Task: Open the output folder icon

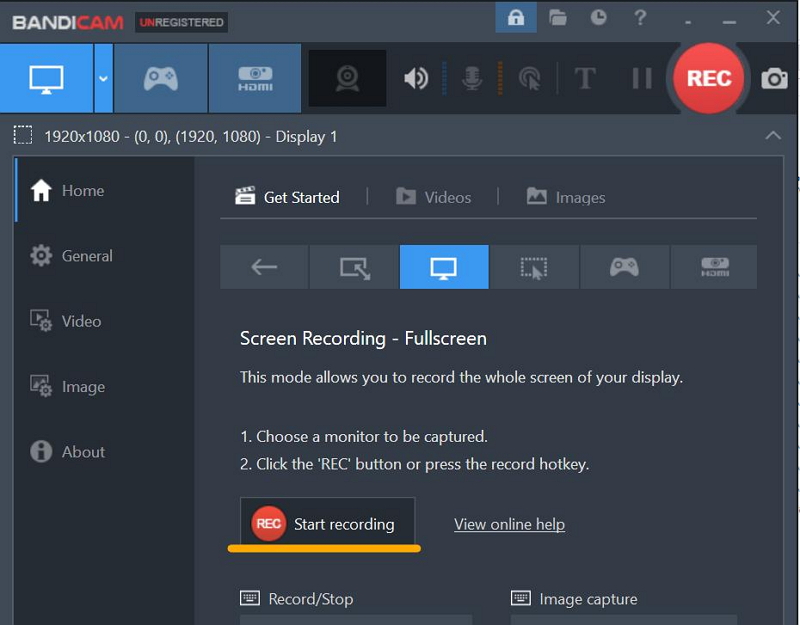Action: tap(558, 18)
